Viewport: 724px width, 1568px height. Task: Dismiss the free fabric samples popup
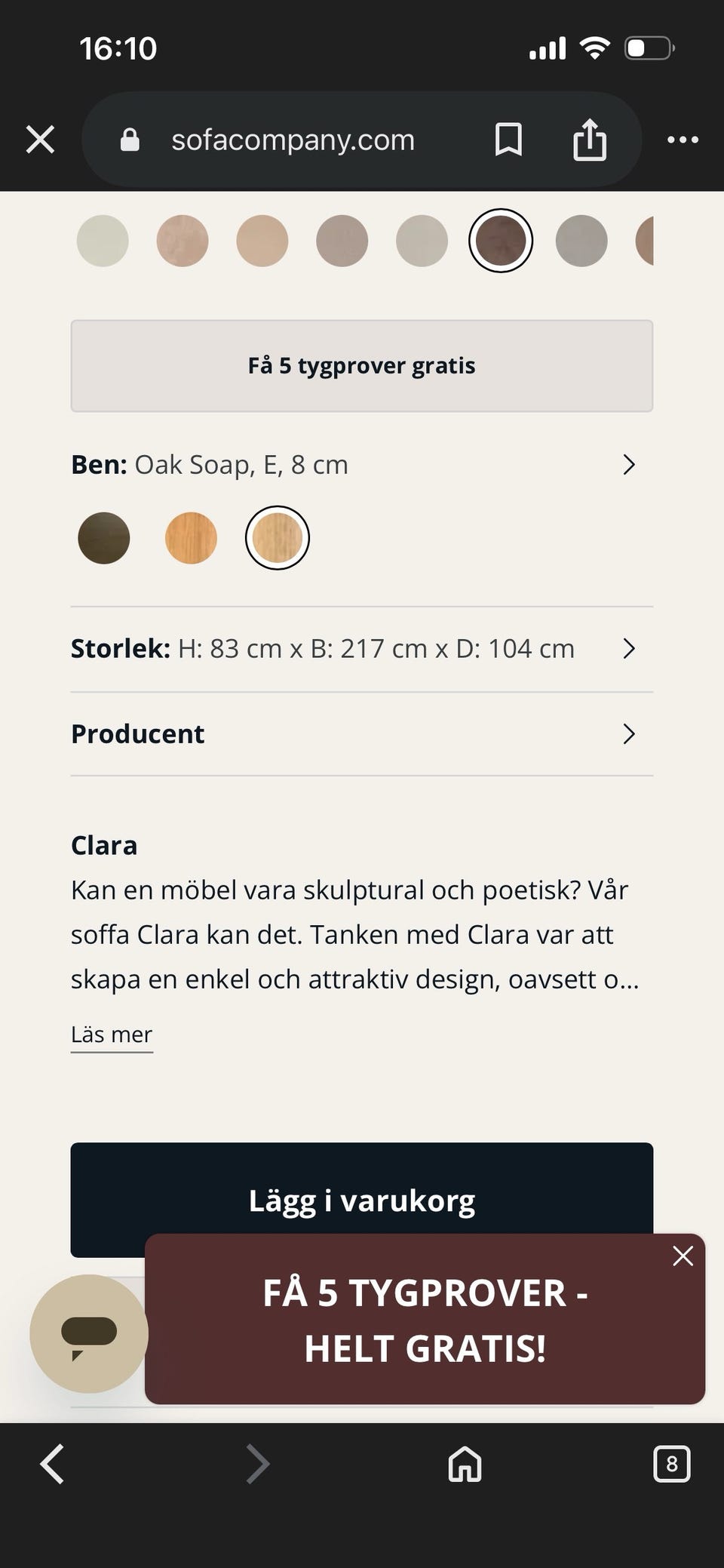(683, 1256)
